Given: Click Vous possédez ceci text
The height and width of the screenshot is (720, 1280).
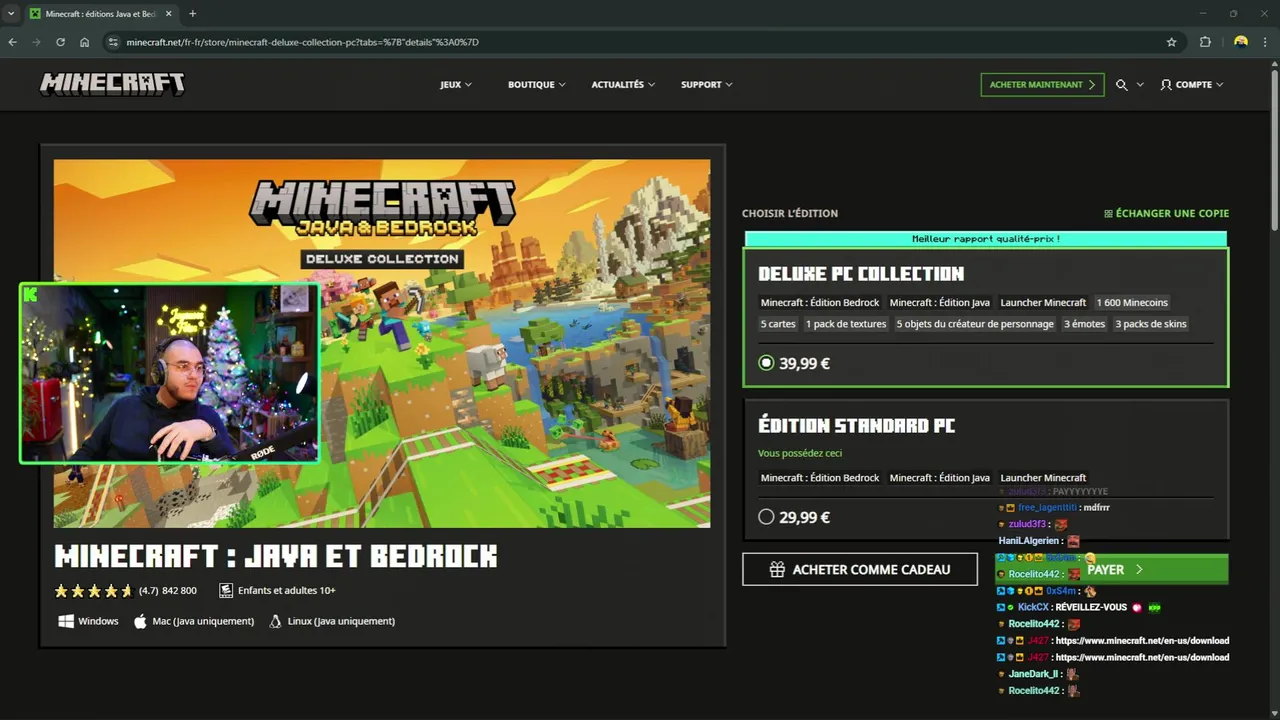Looking at the screenshot, I should tap(800, 453).
